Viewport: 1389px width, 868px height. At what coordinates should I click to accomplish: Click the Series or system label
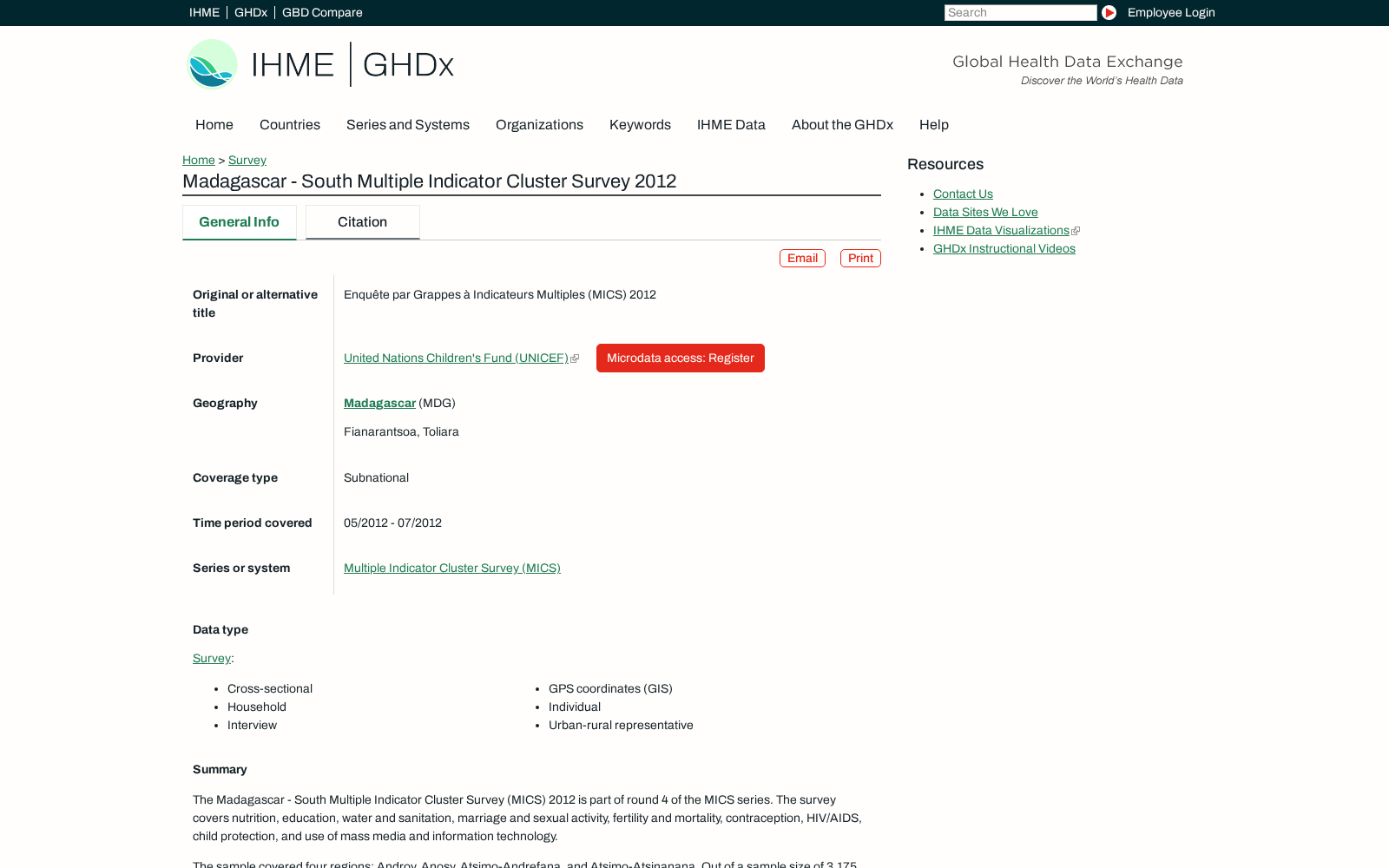pos(241,568)
